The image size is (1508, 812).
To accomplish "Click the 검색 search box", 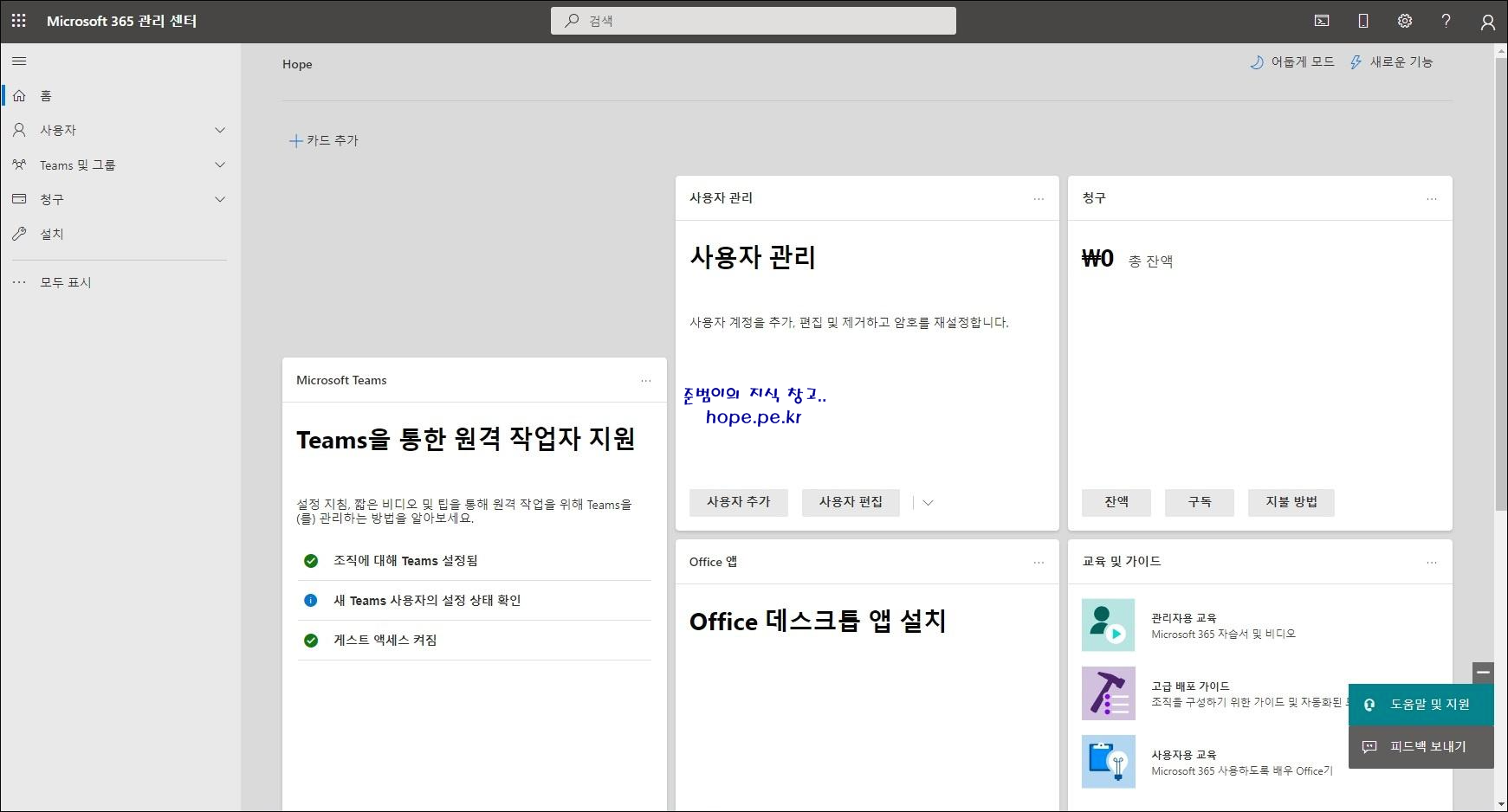I will pos(754,21).
